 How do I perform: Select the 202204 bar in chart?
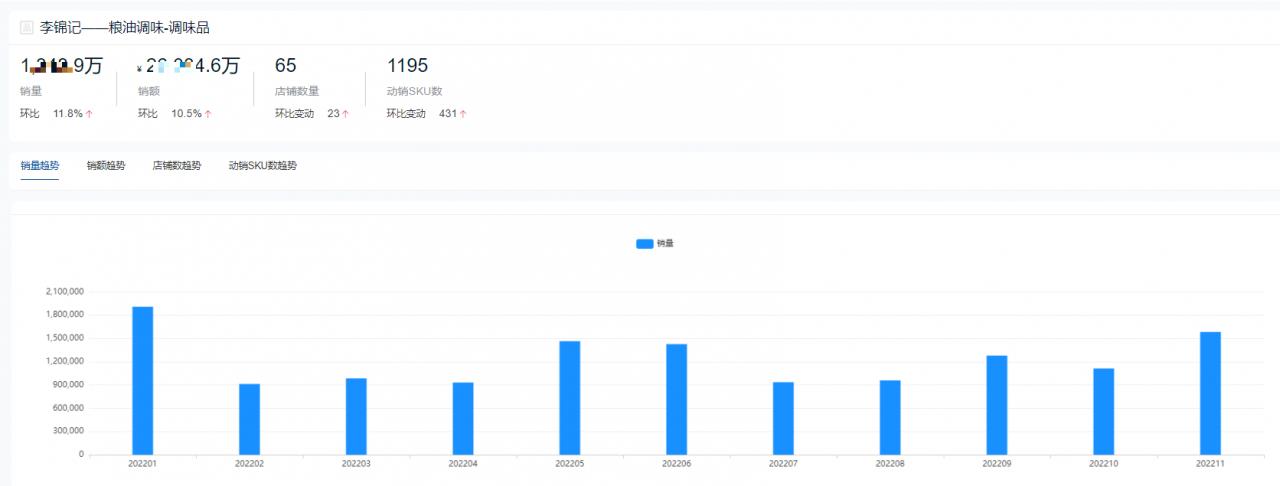[463, 419]
